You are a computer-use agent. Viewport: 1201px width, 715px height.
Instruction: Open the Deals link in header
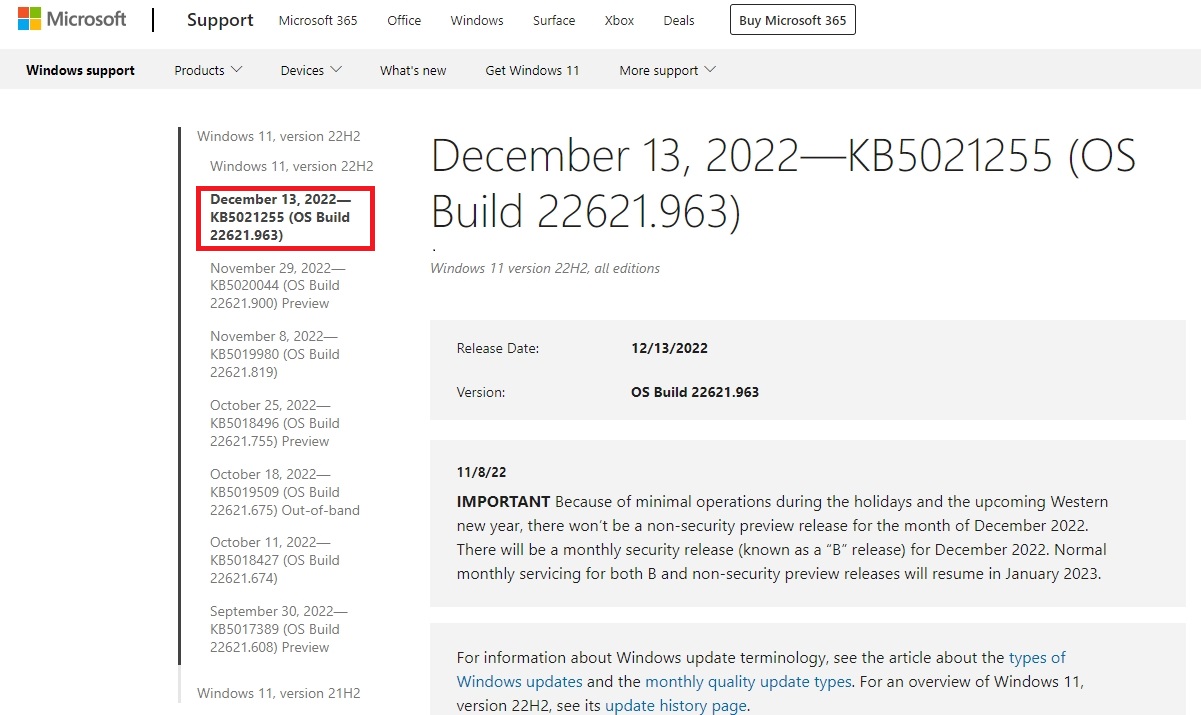coord(679,21)
